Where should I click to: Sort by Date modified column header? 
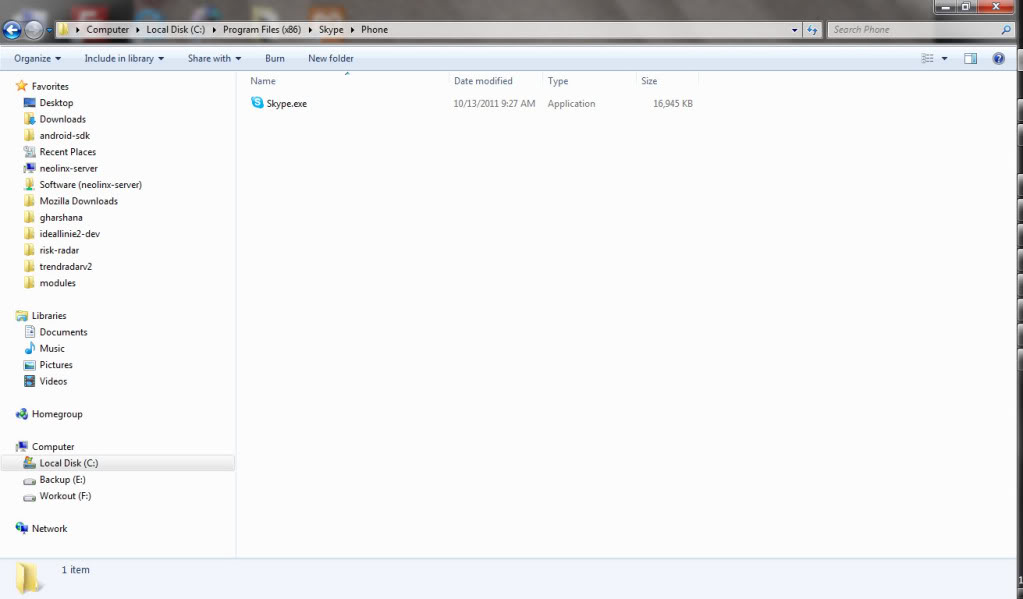(483, 81)
